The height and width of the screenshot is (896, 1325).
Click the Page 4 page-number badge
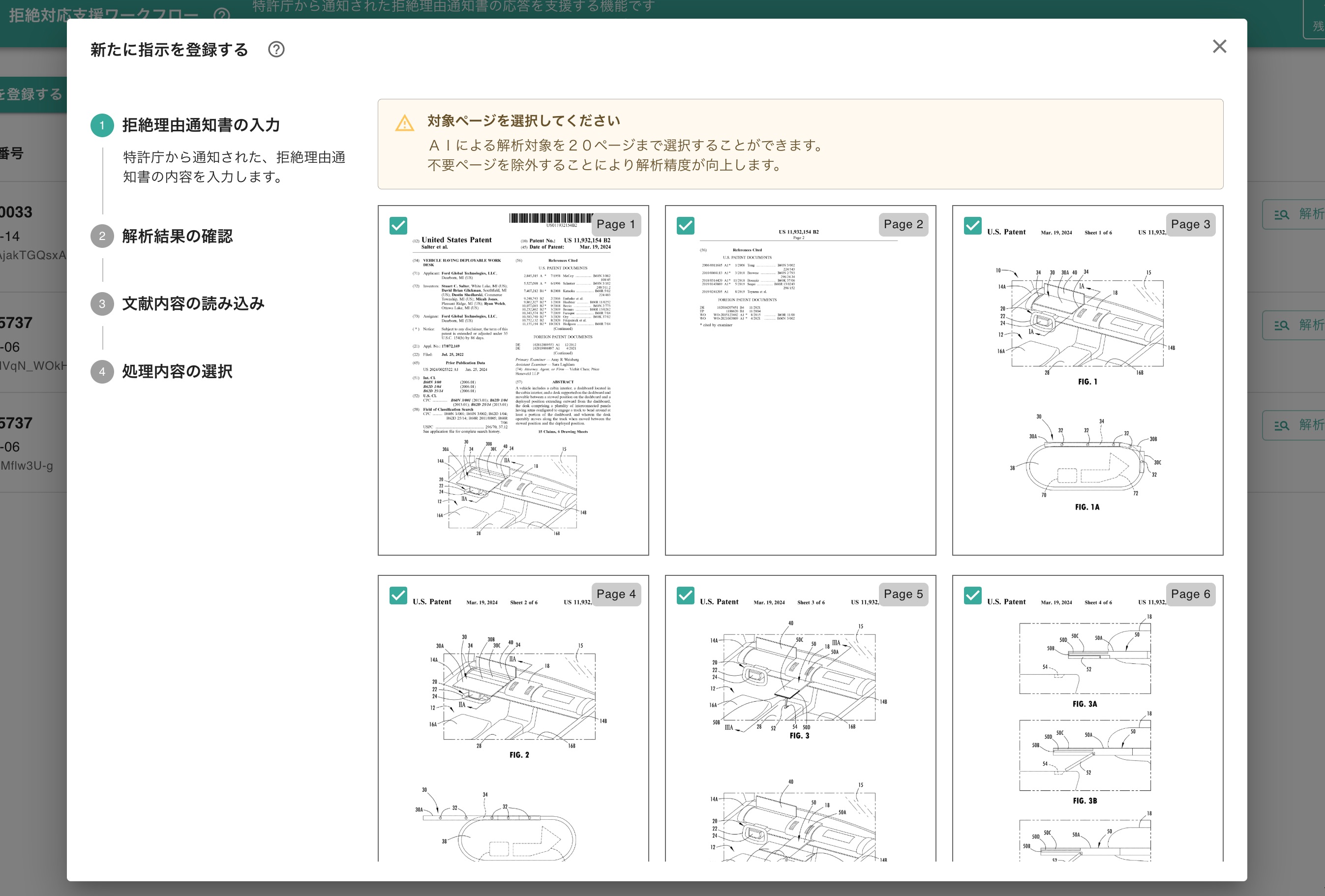tap(616, 594)
